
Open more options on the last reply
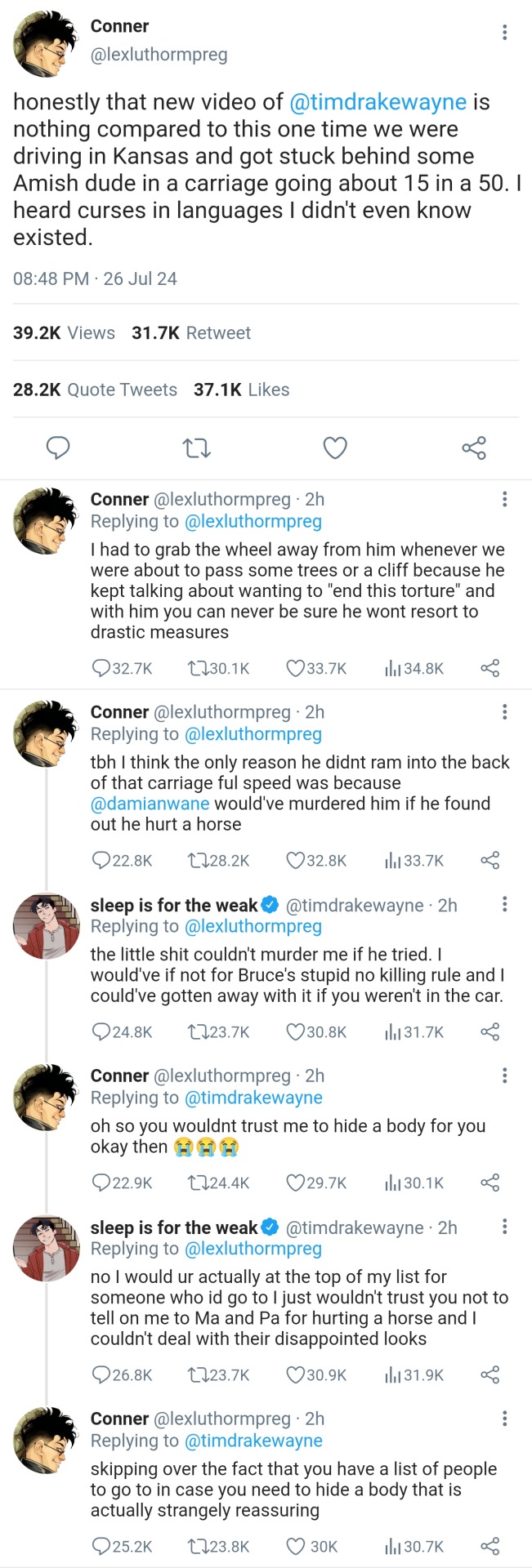pos(504,1419)
